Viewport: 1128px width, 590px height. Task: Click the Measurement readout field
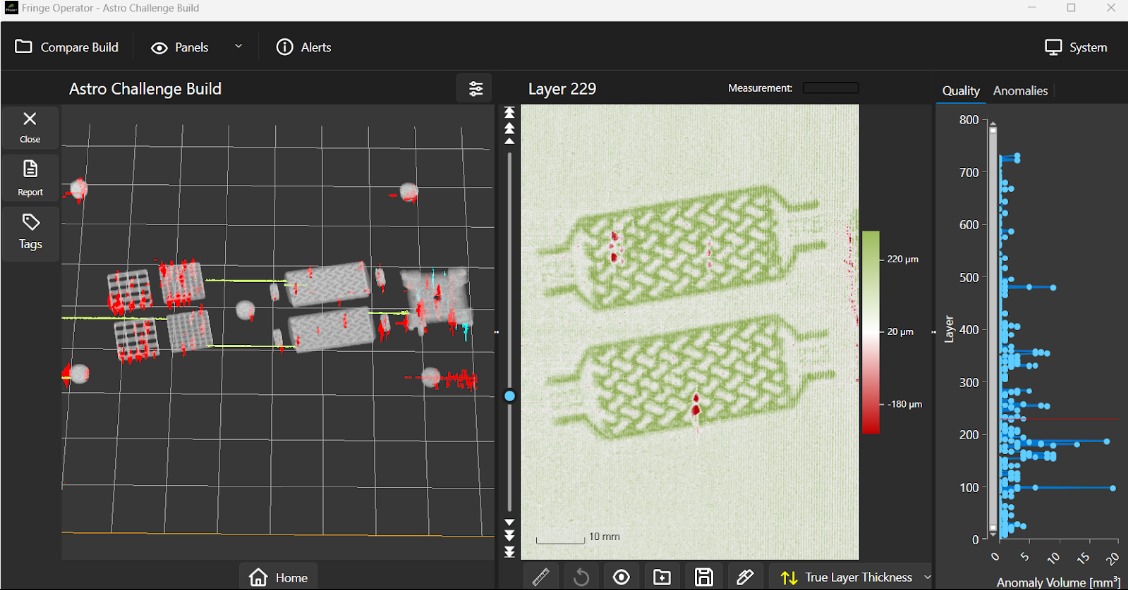830,88
